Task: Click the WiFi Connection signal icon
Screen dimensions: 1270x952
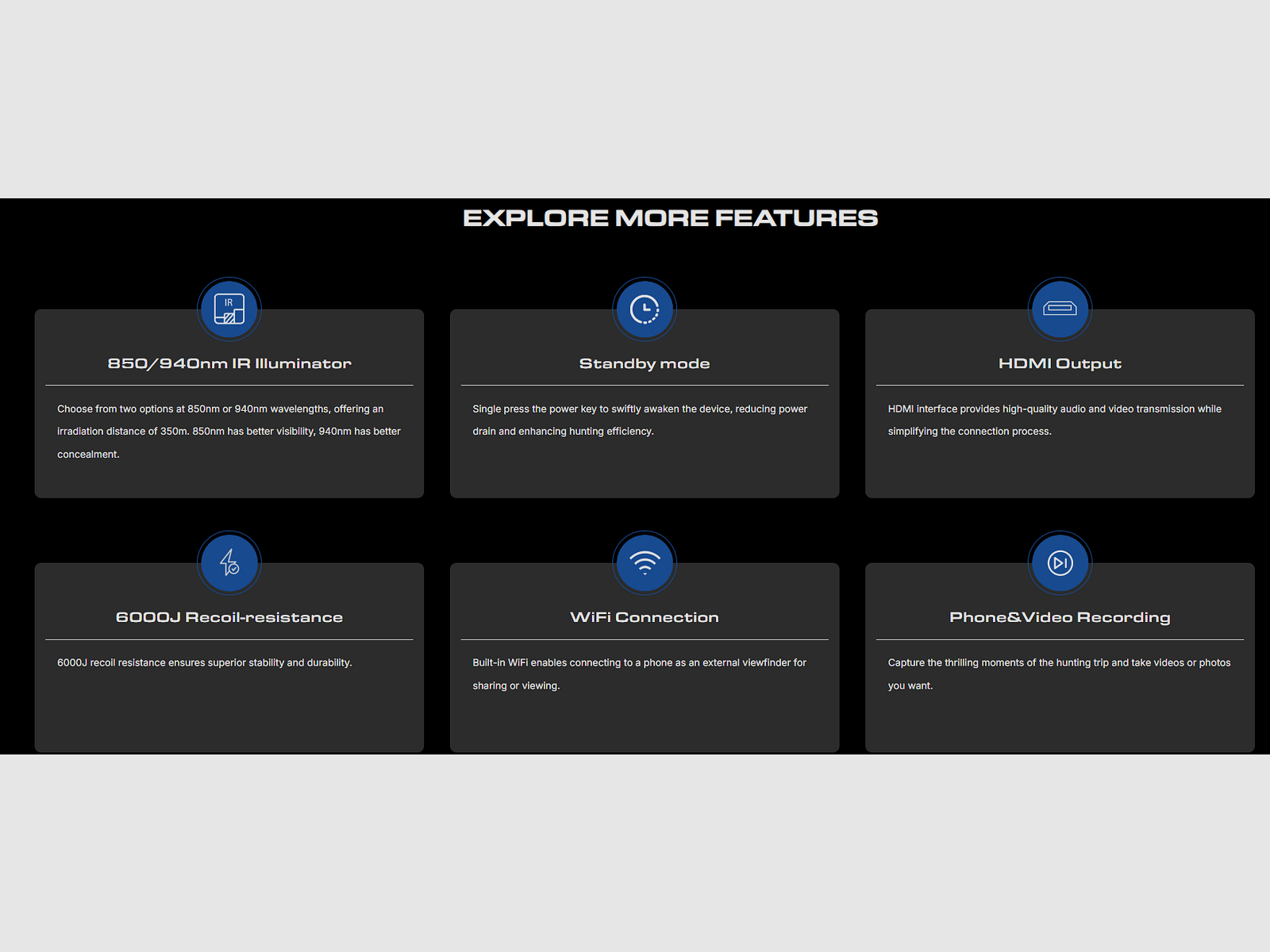Action: coord(645,563)
